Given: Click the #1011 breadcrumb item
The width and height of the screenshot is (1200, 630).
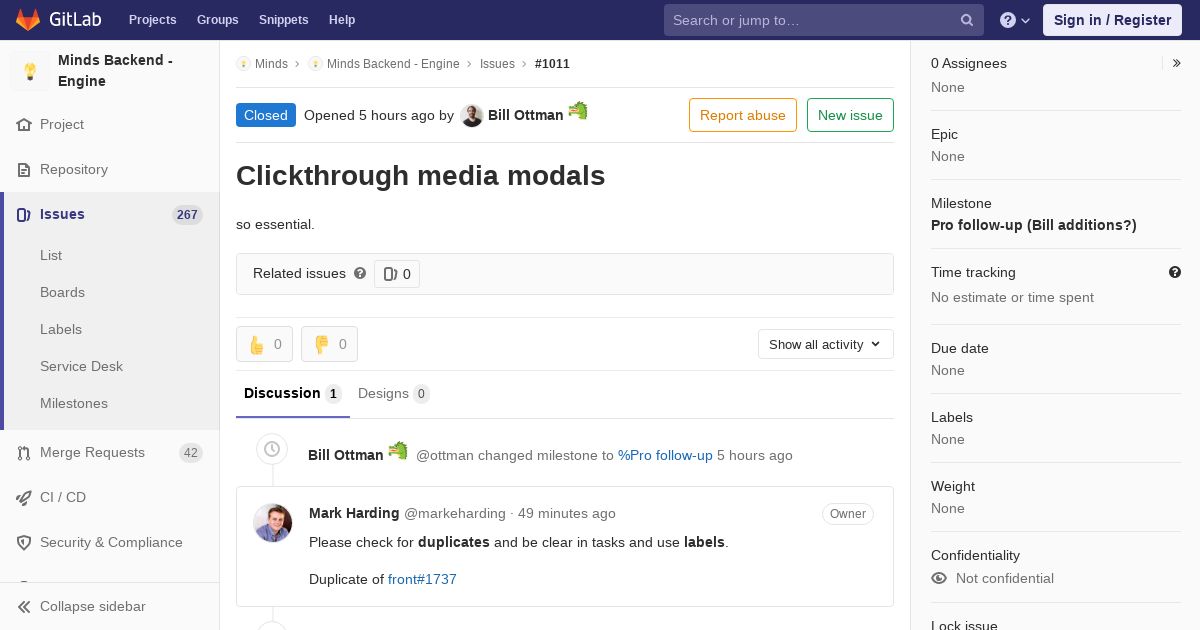Looking at the screenshot, I should pos(552,64).
